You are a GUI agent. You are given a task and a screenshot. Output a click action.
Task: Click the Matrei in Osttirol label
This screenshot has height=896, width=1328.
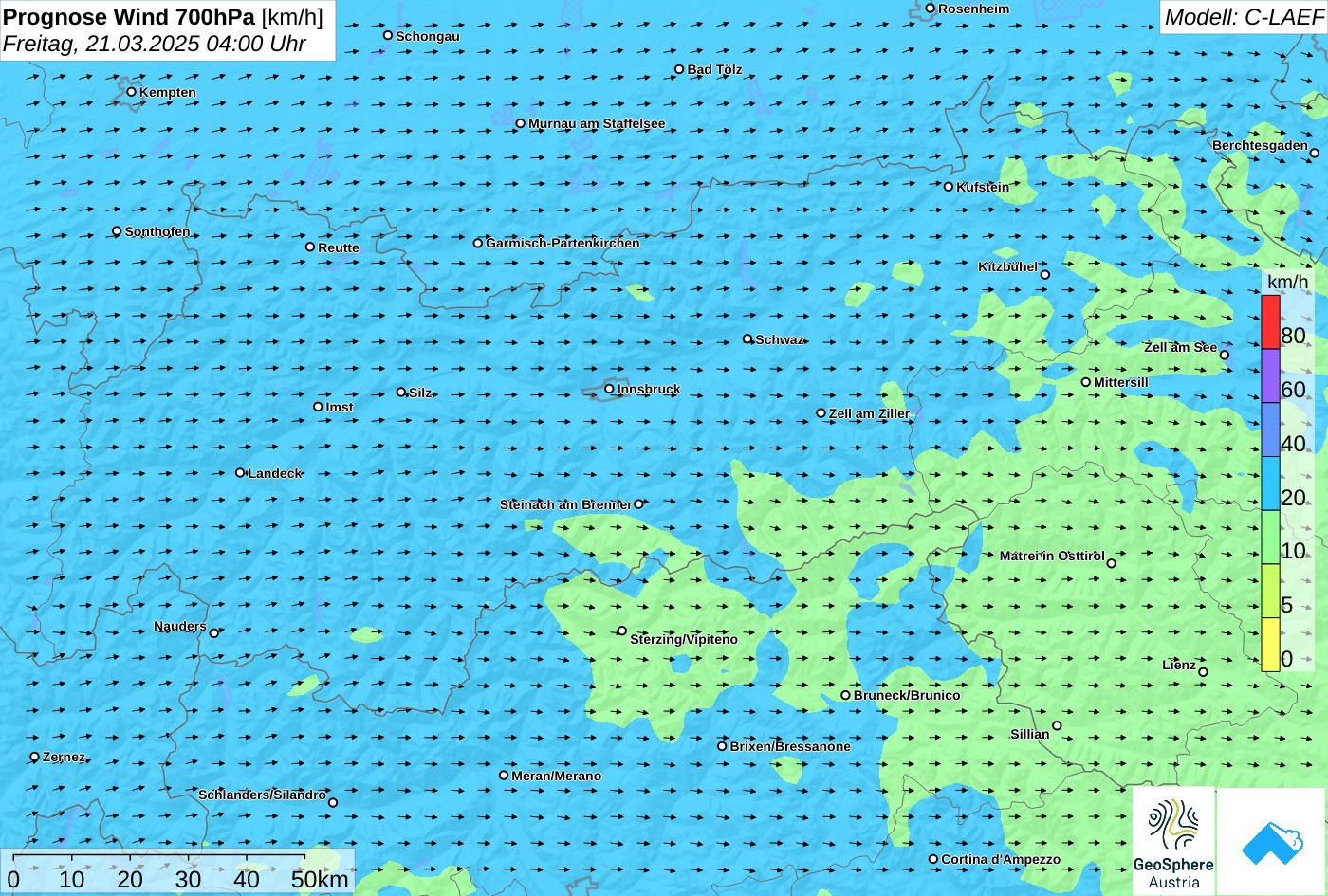pos(1052,557)
